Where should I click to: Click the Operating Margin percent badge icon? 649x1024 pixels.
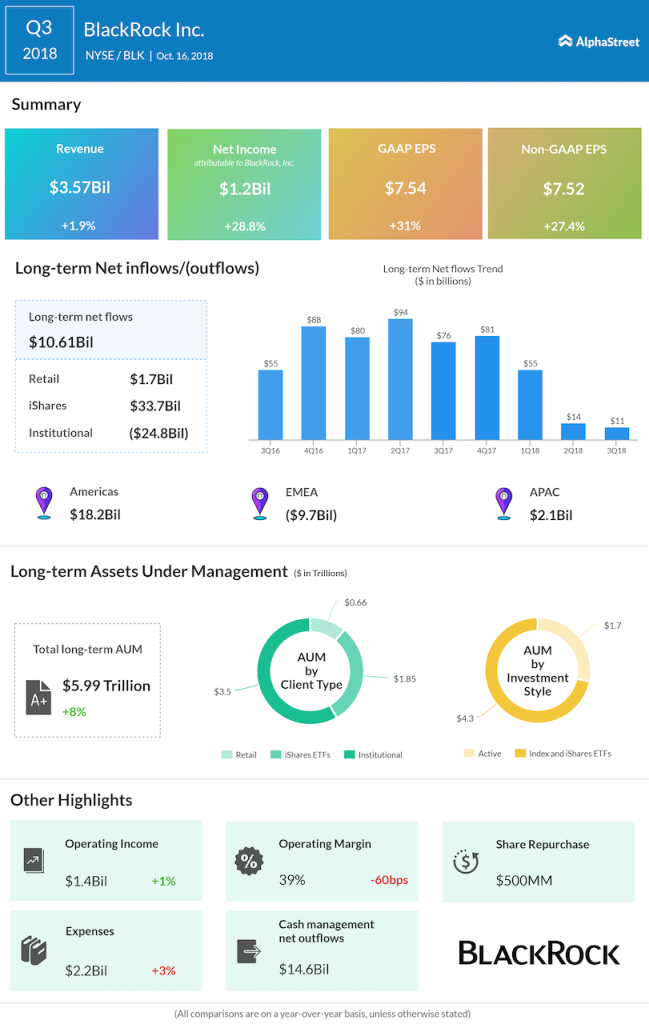click(x=249, y=861)
